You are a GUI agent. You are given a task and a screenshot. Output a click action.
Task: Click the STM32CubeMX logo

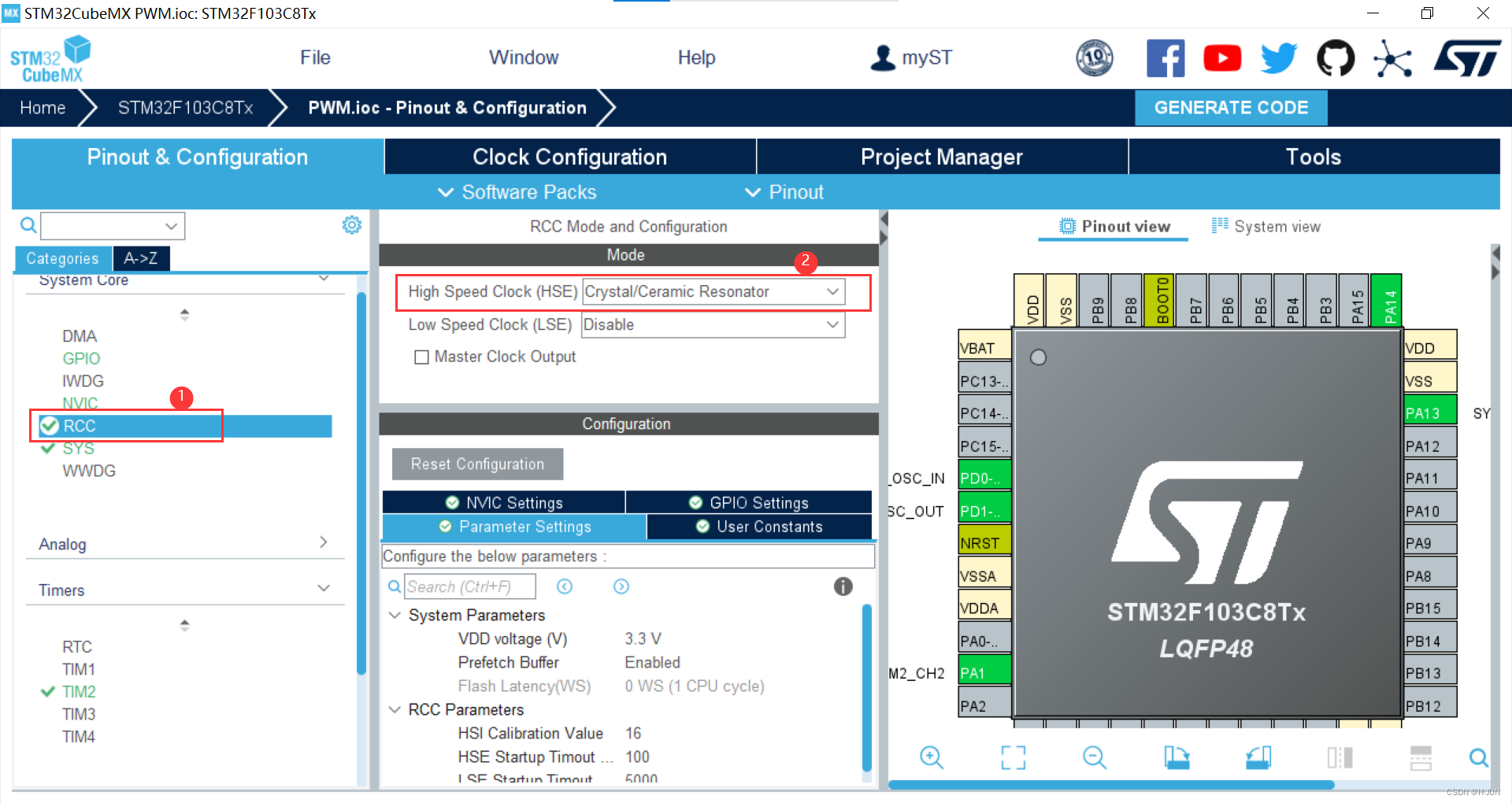click(50, 60)
